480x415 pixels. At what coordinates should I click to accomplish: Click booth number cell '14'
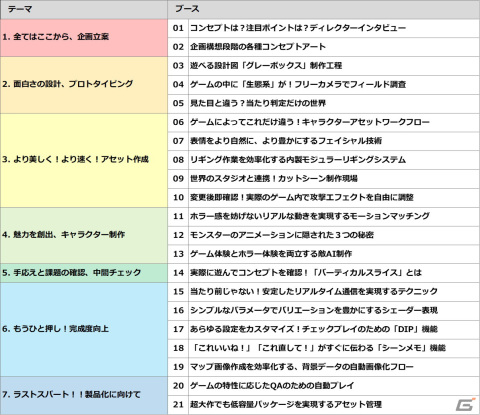point(178,273)
